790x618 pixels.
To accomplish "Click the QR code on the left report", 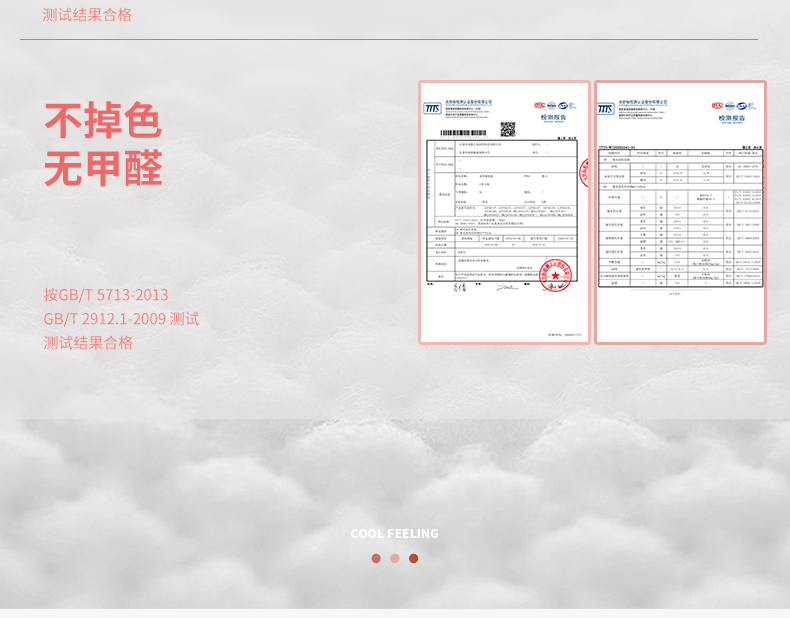I will click(508, 129).
